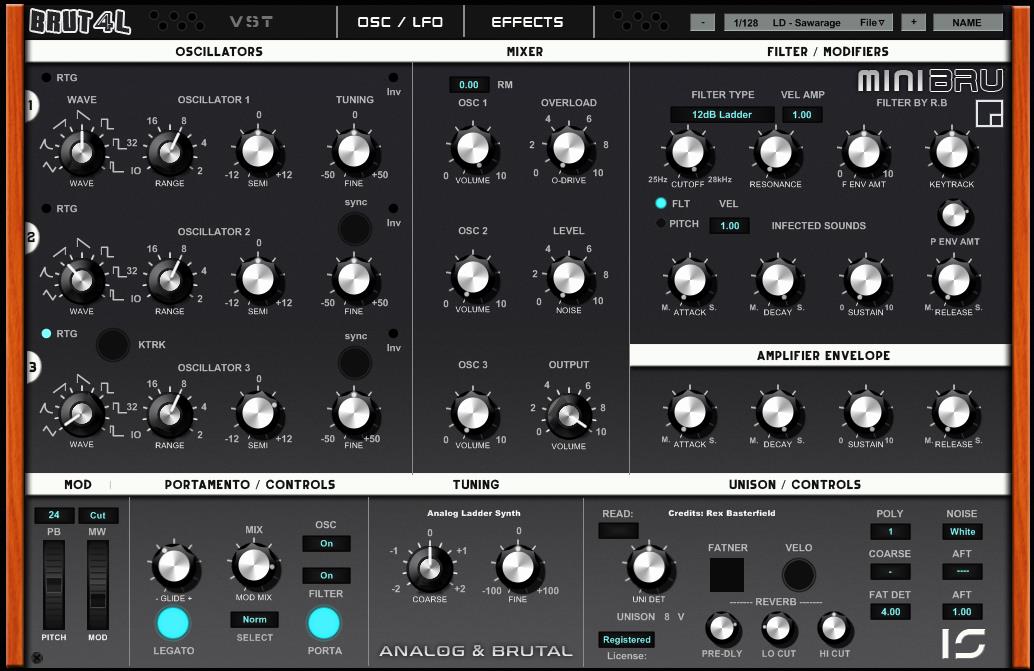Switch to the OSC / LFO tab

coord(400,22)
